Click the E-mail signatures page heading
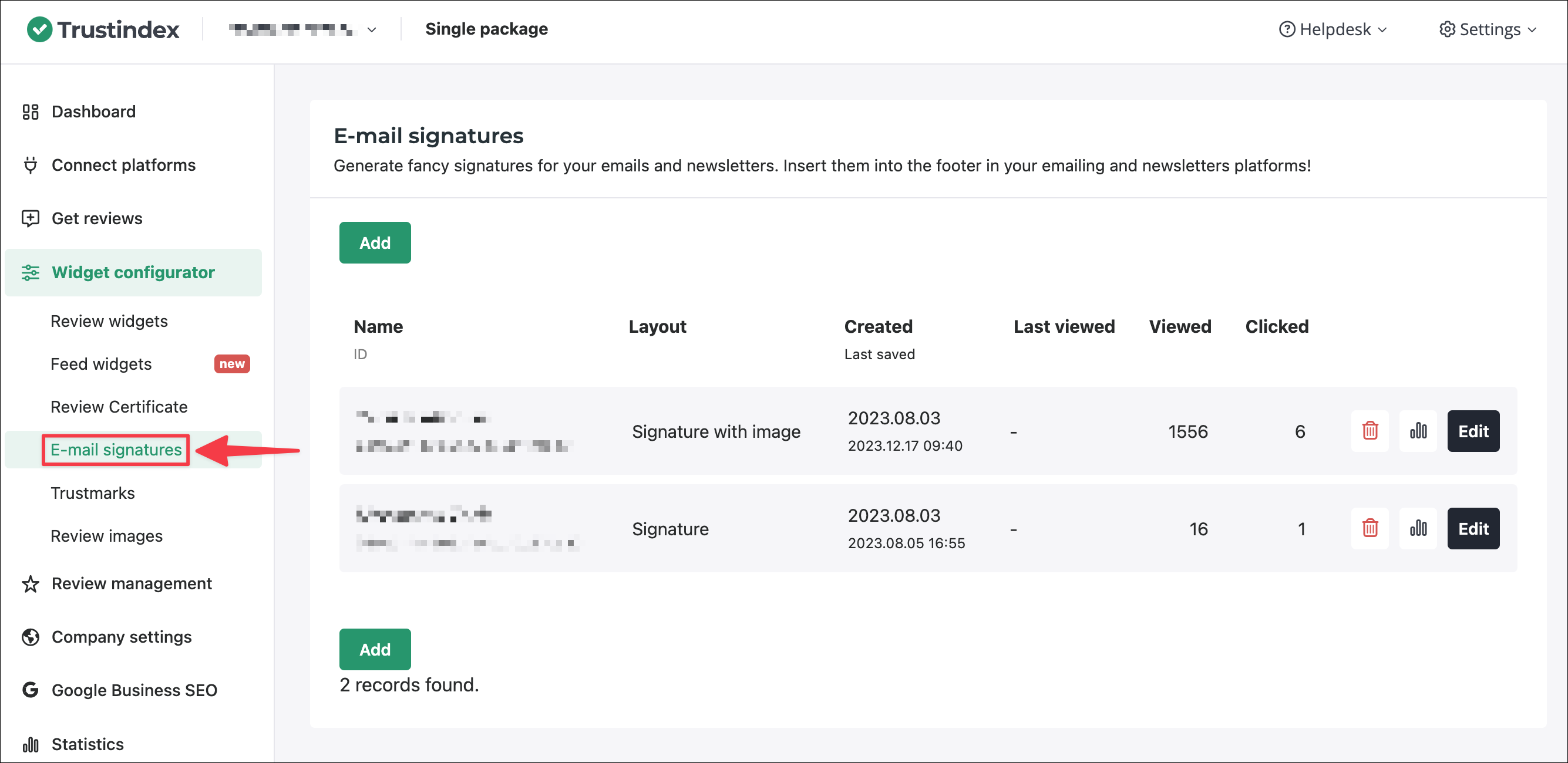Viewport: 1568px width, 763px height. pyautogui.click(x=429, y=136)
